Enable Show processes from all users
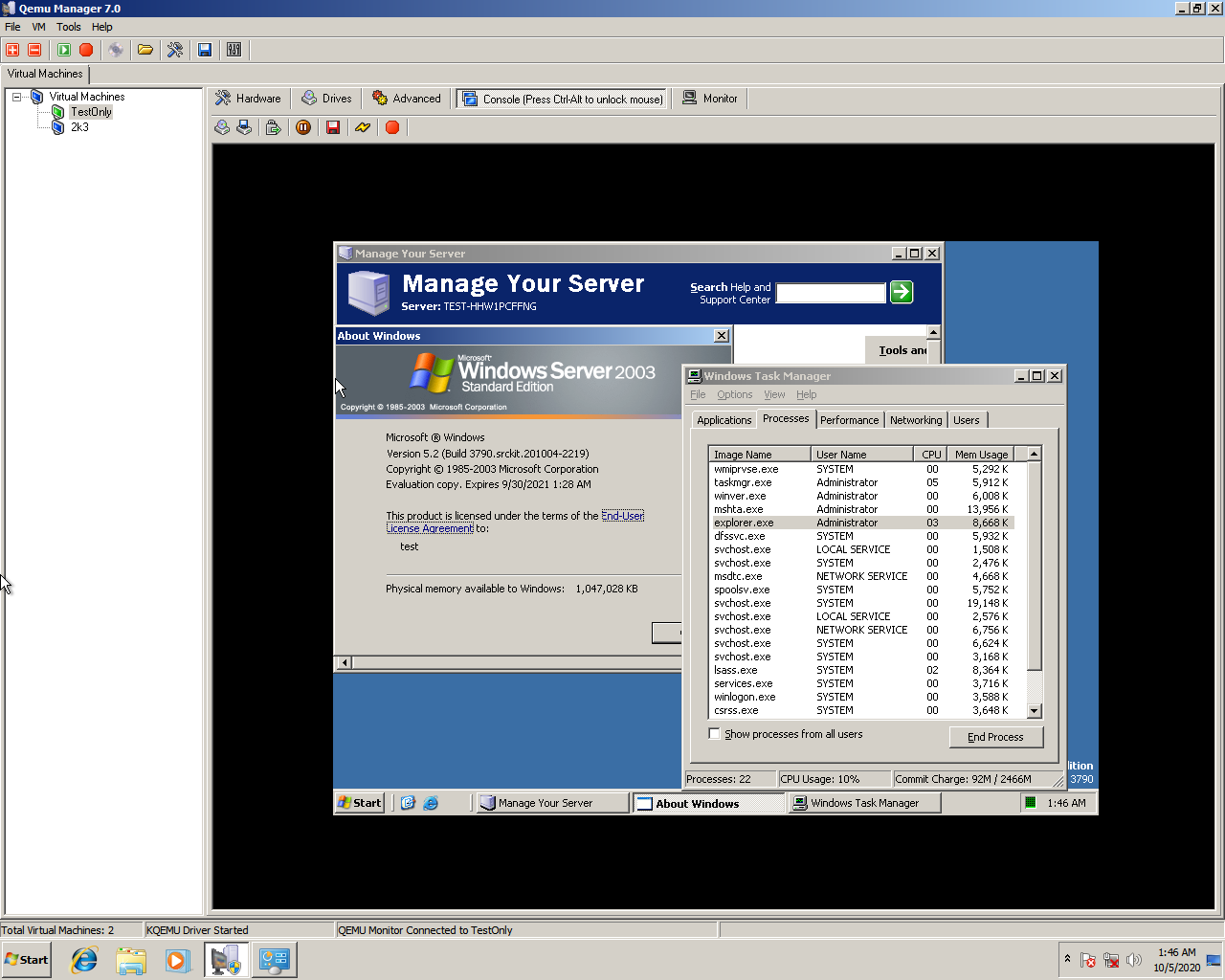 [714, 734]
